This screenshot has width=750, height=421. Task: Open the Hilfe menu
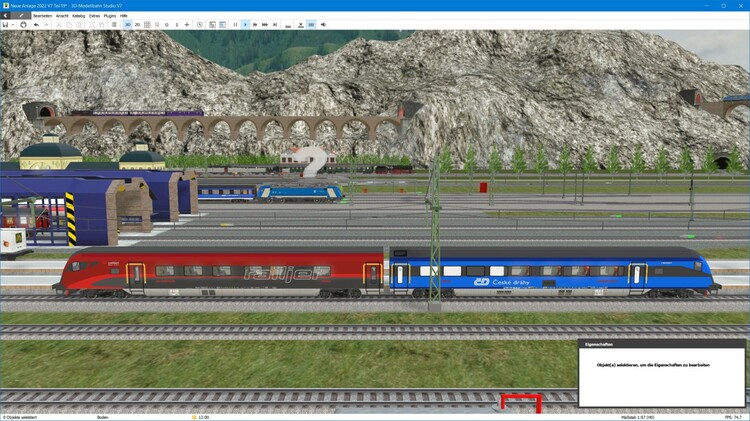(124, 16)
